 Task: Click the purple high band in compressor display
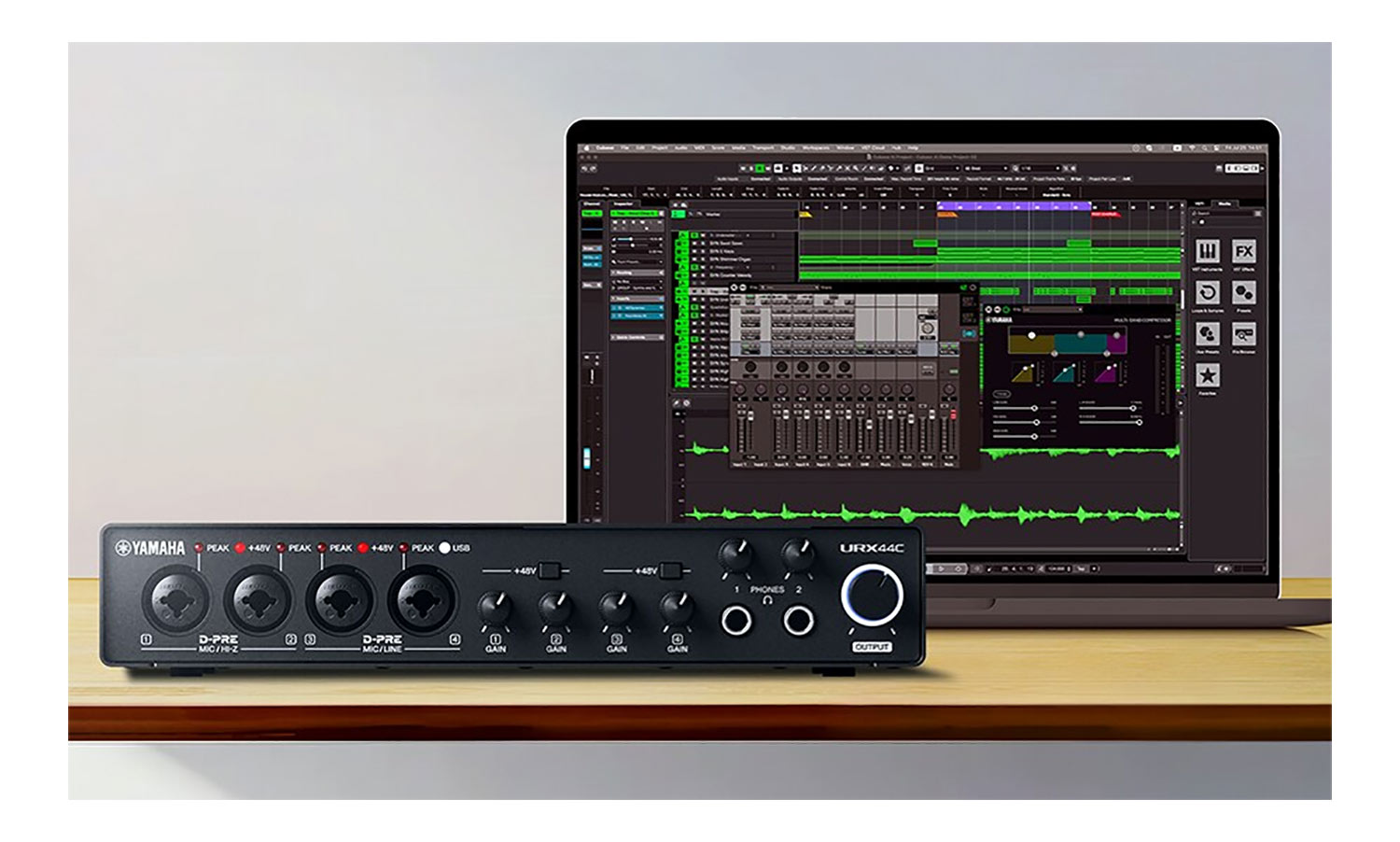coord(1116,345)
